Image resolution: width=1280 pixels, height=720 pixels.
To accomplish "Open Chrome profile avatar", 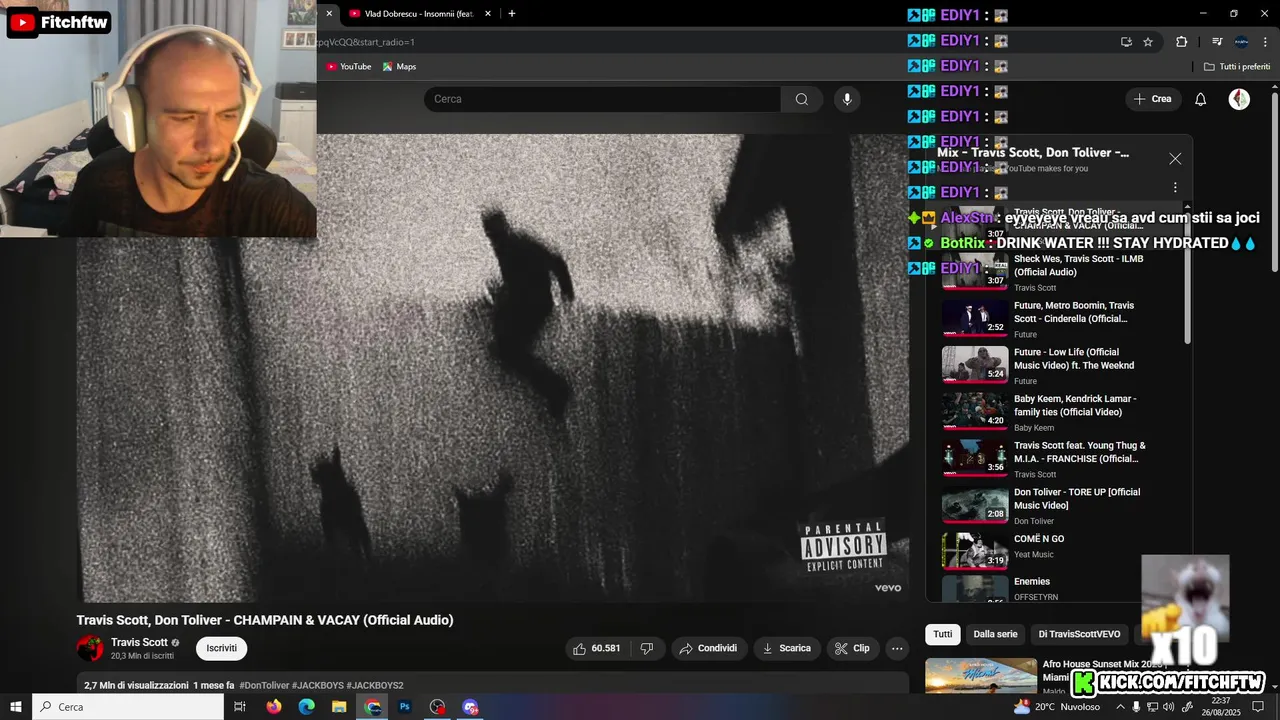I will point(1241,42).
